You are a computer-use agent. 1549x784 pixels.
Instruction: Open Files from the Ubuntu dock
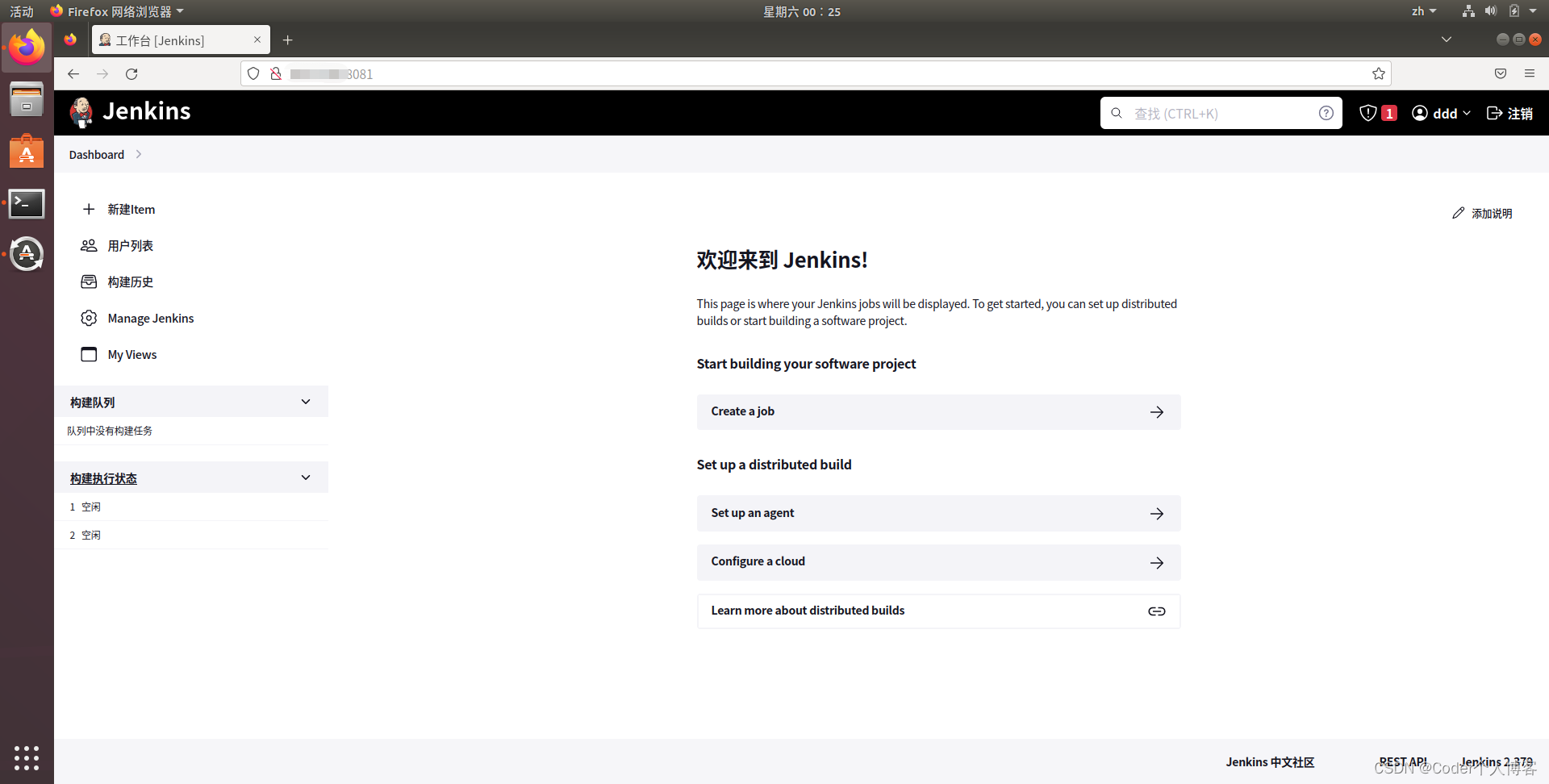click(x=27, y=99)
